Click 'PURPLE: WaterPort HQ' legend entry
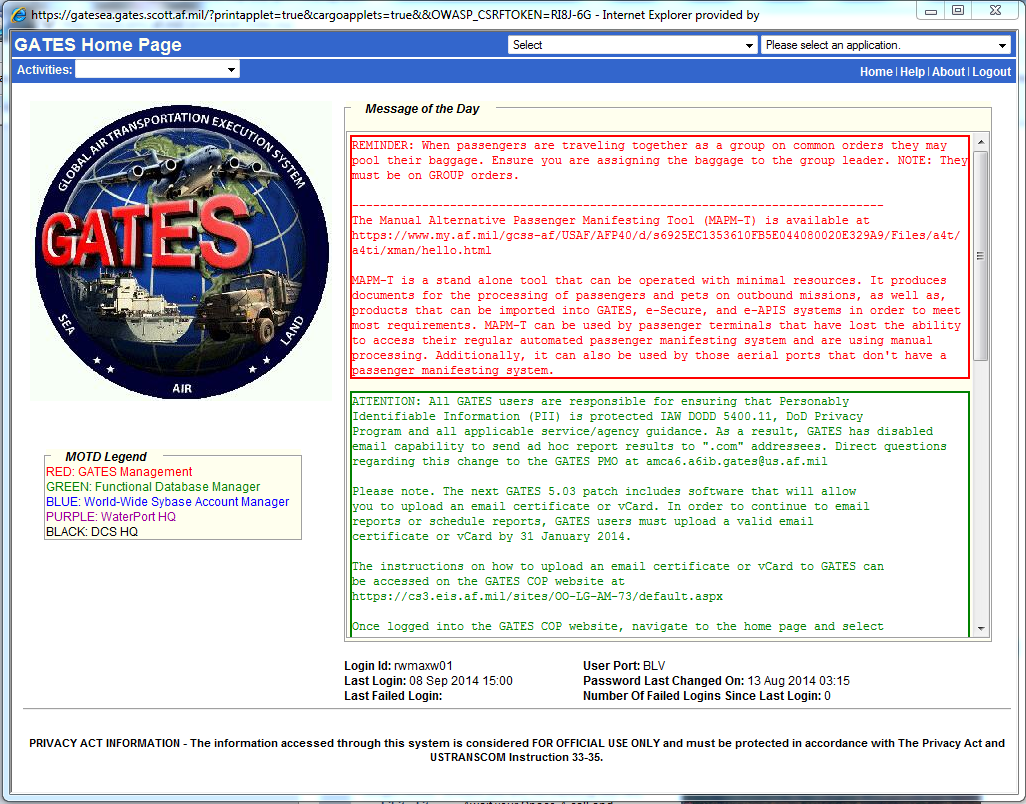 point(111,517)
